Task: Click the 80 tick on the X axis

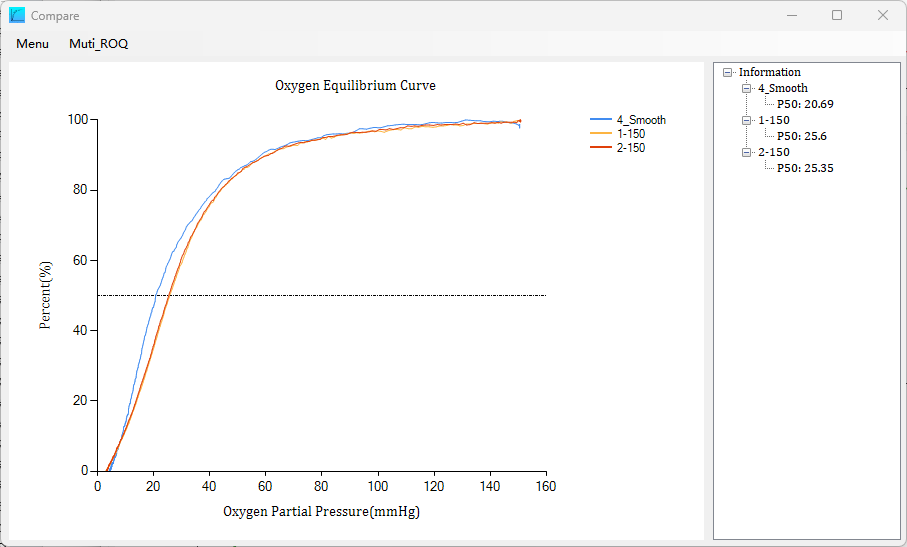Action: pyautogui.click(x=321, y=486)
